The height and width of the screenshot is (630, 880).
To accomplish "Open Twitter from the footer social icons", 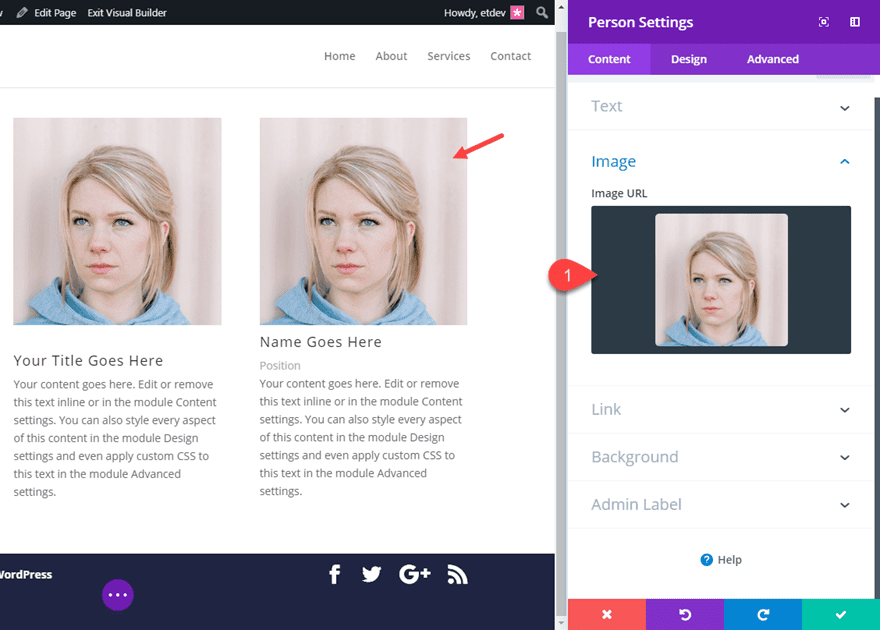I will point(371,574).
